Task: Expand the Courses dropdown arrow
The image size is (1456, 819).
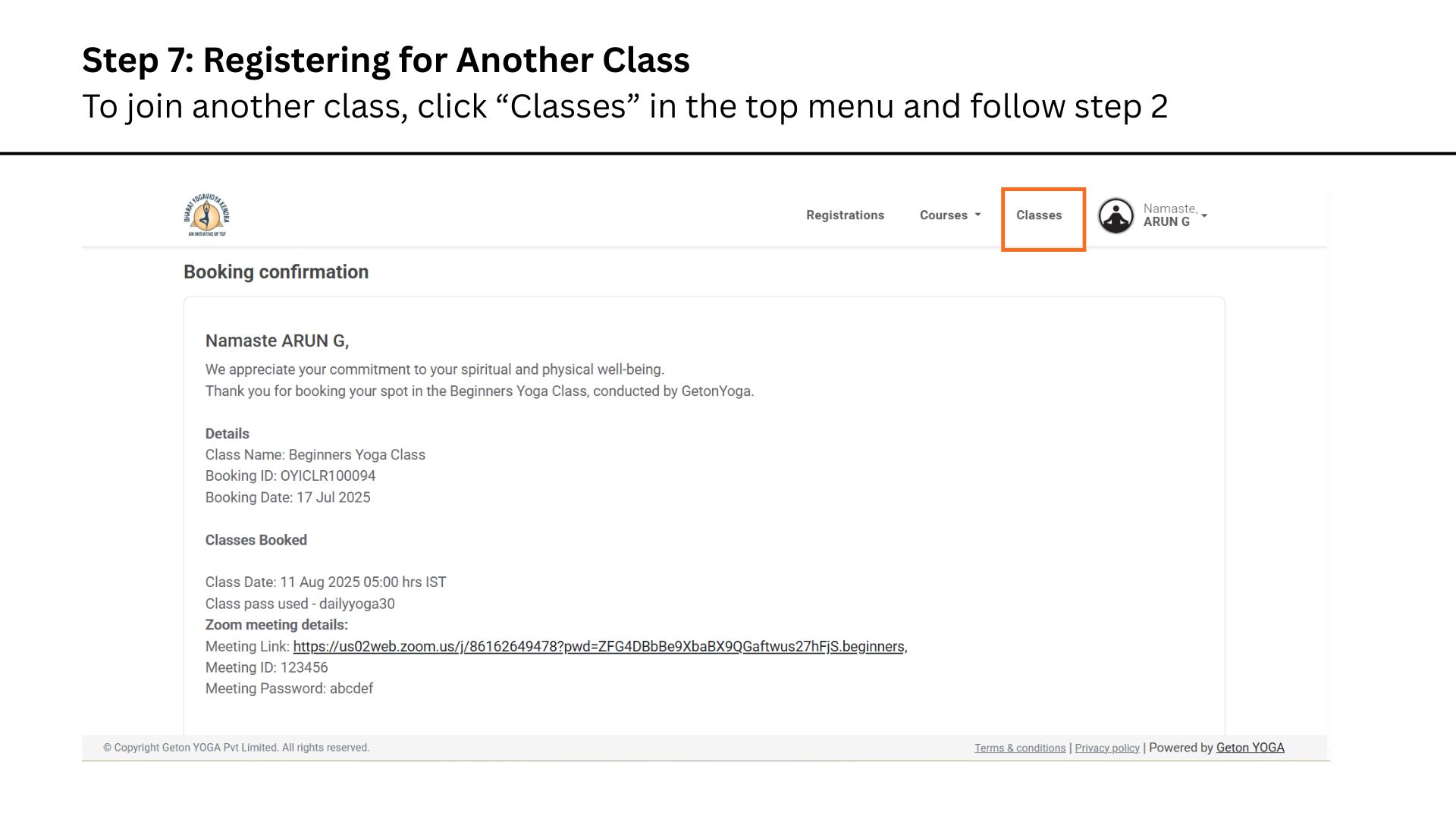Action: click(x=977, y=215)
